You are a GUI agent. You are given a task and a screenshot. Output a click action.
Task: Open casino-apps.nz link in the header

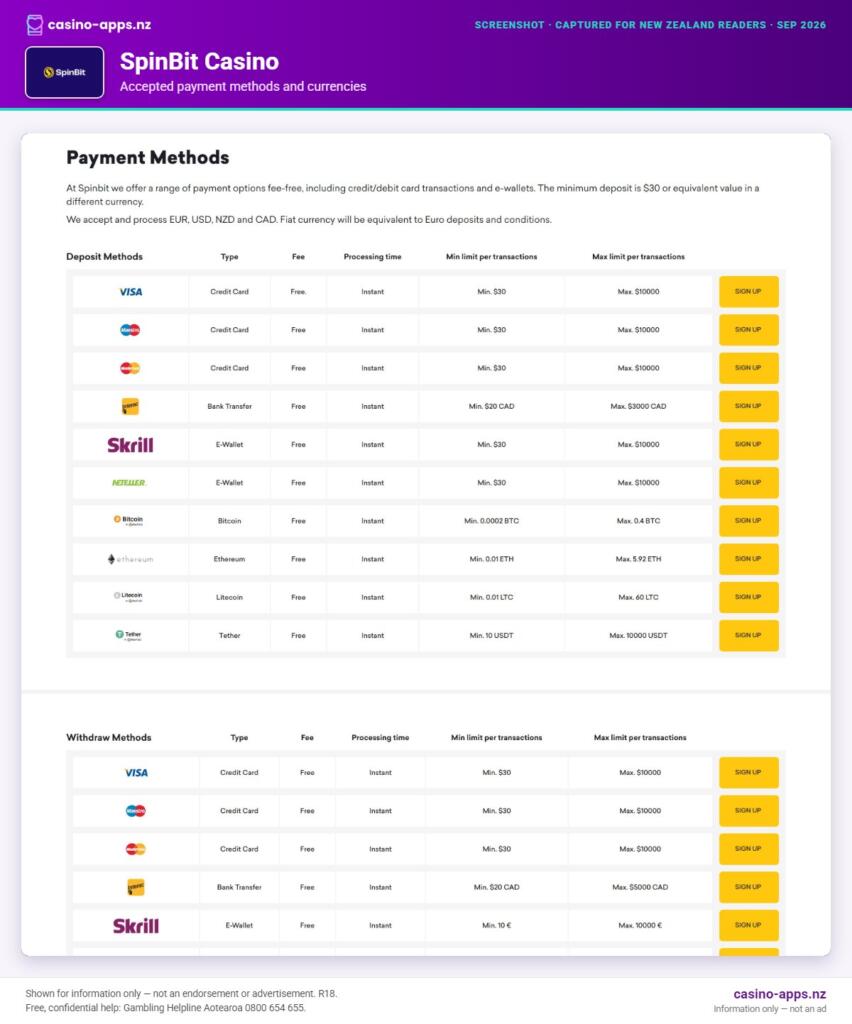pos(99,25)
